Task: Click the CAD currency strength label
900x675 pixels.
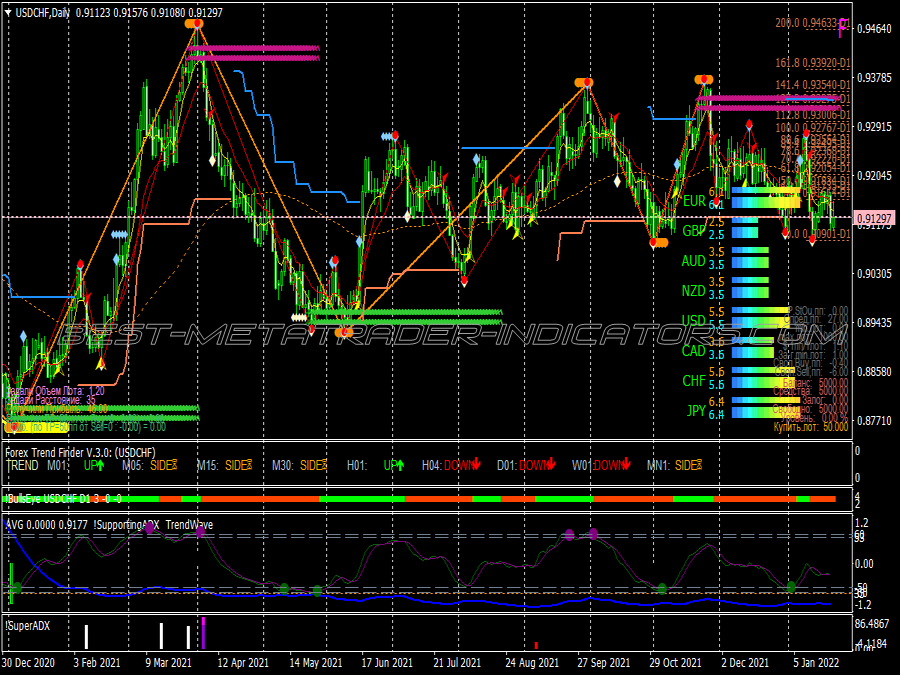Action: point(693,350)
